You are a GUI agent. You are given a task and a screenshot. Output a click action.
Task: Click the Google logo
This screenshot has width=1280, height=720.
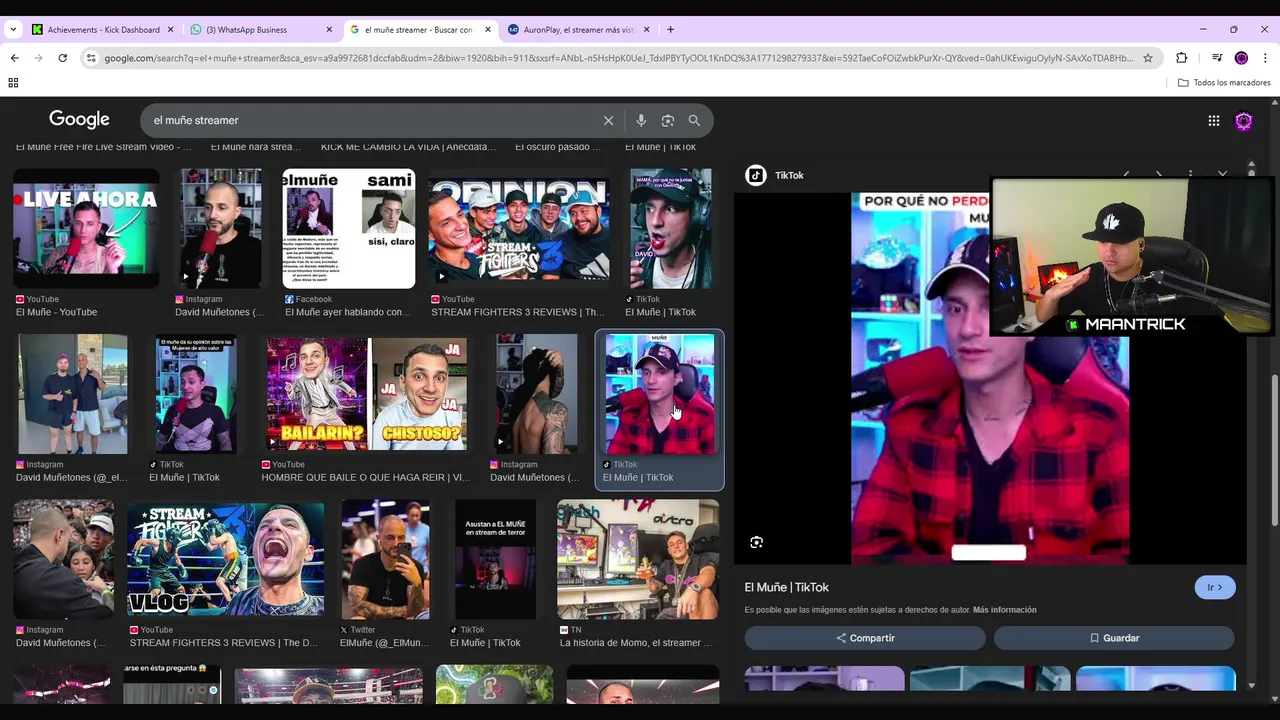tap(79, 120)
